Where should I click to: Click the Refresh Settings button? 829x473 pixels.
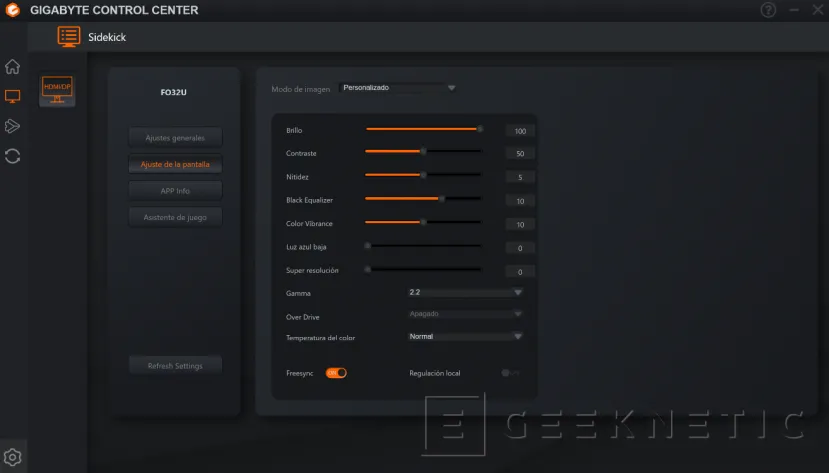coord(175,366)
